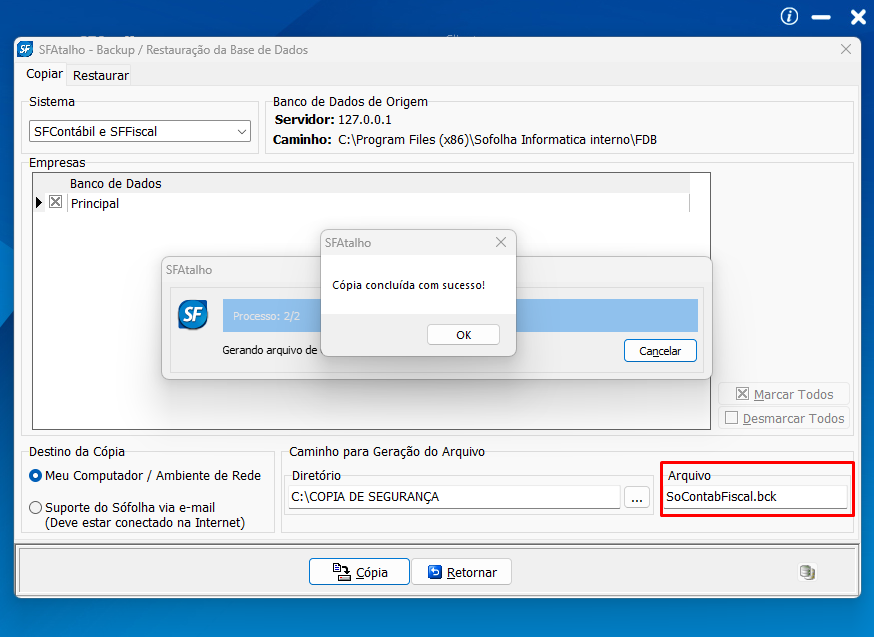Image resolution: width=874 pixels, height=637 pixels.
Task: Click the Cancelar button in progress dialog
Action: (660, 351)
